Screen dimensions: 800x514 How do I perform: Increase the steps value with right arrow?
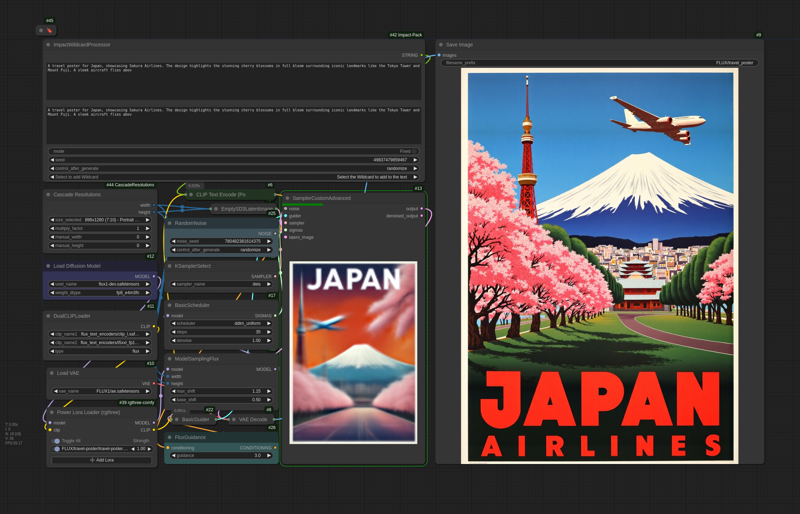(x=270, y=332)
